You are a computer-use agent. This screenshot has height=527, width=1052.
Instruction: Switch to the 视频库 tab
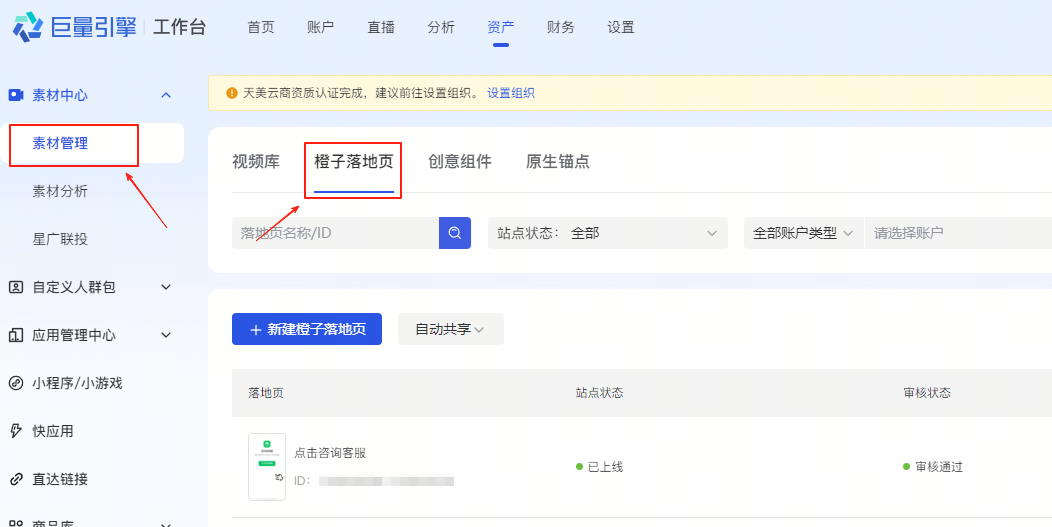pyautogui.click(x=256, y=162)
